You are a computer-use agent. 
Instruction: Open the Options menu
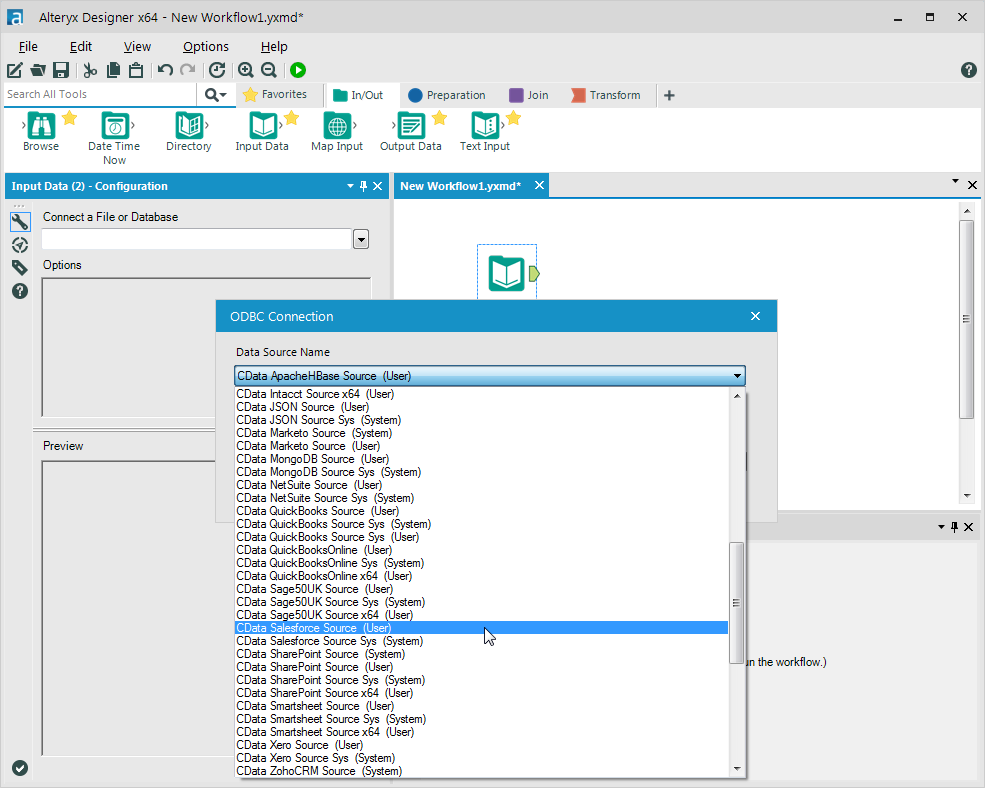point(206,47)
